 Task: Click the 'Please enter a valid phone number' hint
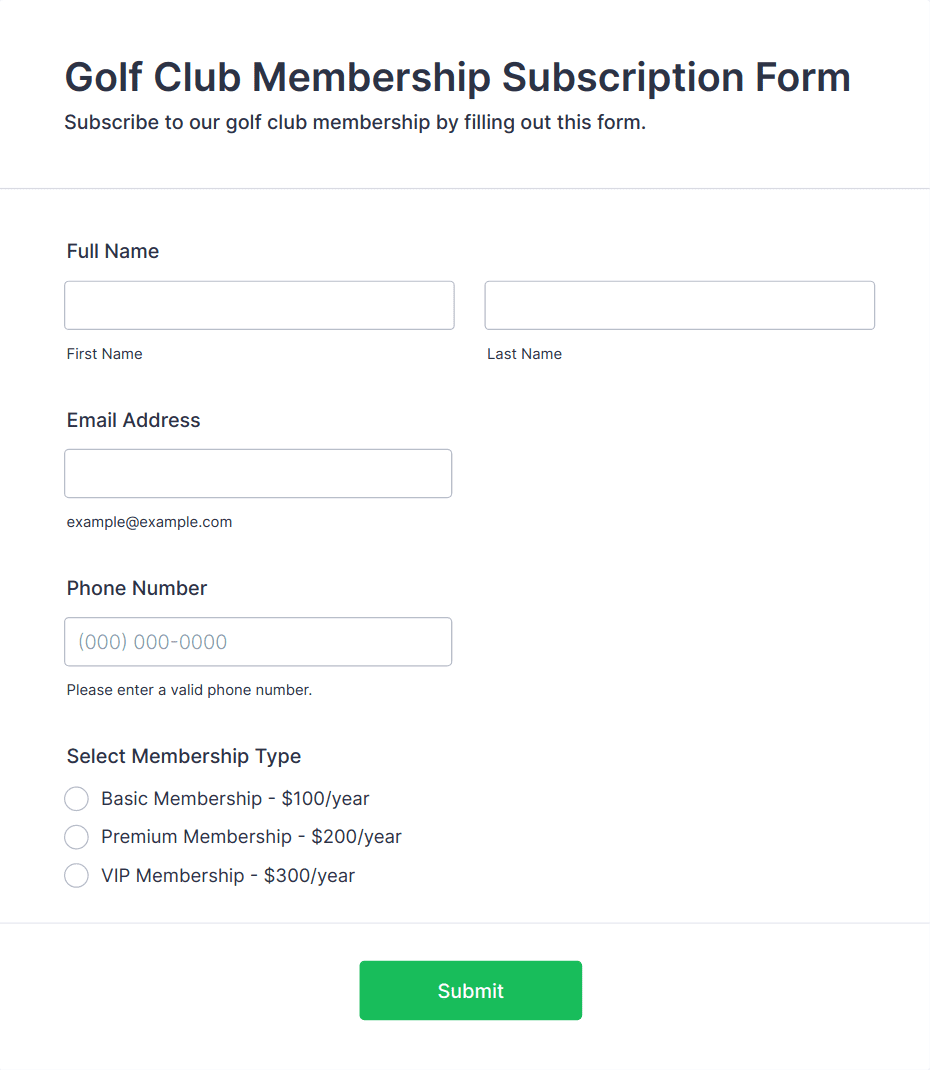coord(189,690)
